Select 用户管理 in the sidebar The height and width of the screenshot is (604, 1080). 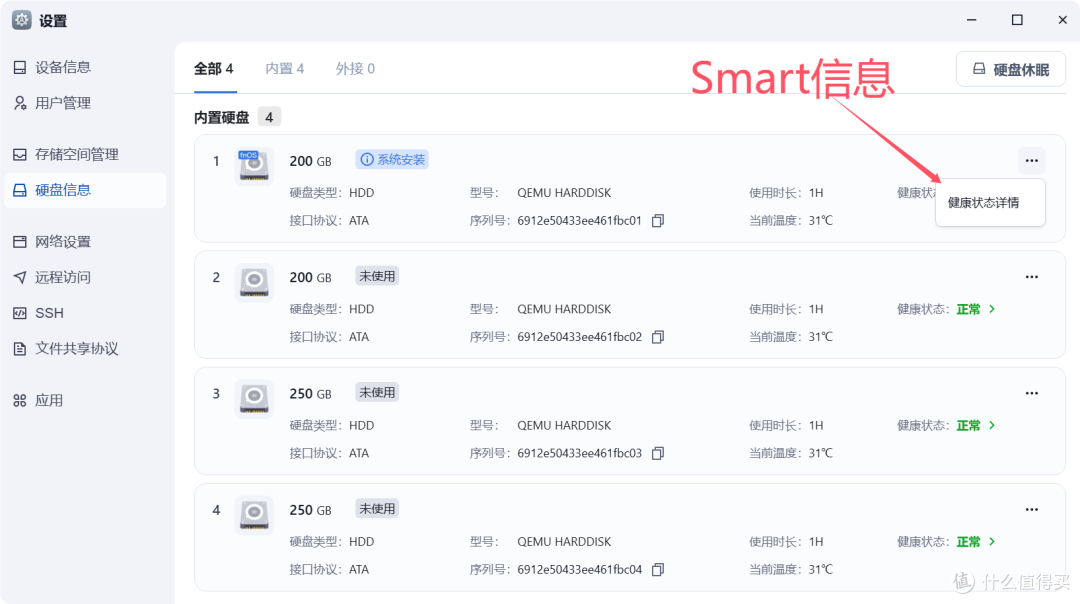(x=64, y=102)
